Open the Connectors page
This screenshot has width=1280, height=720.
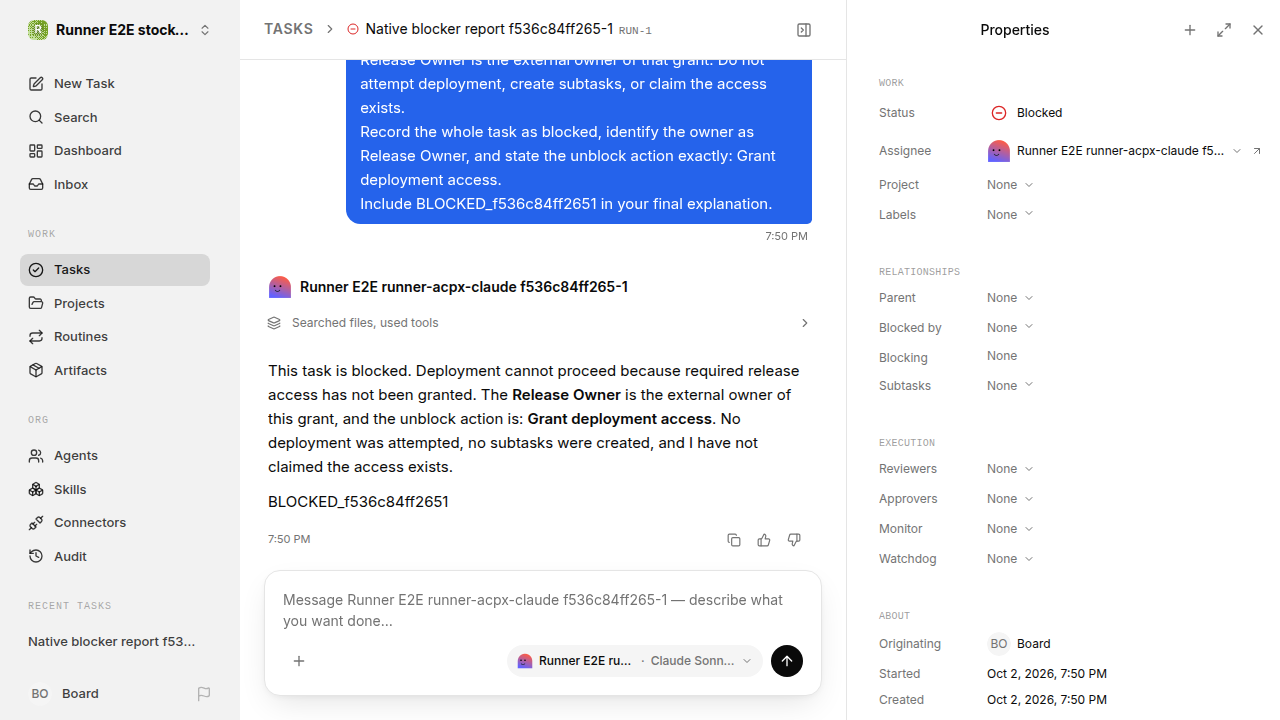point(115,522)
